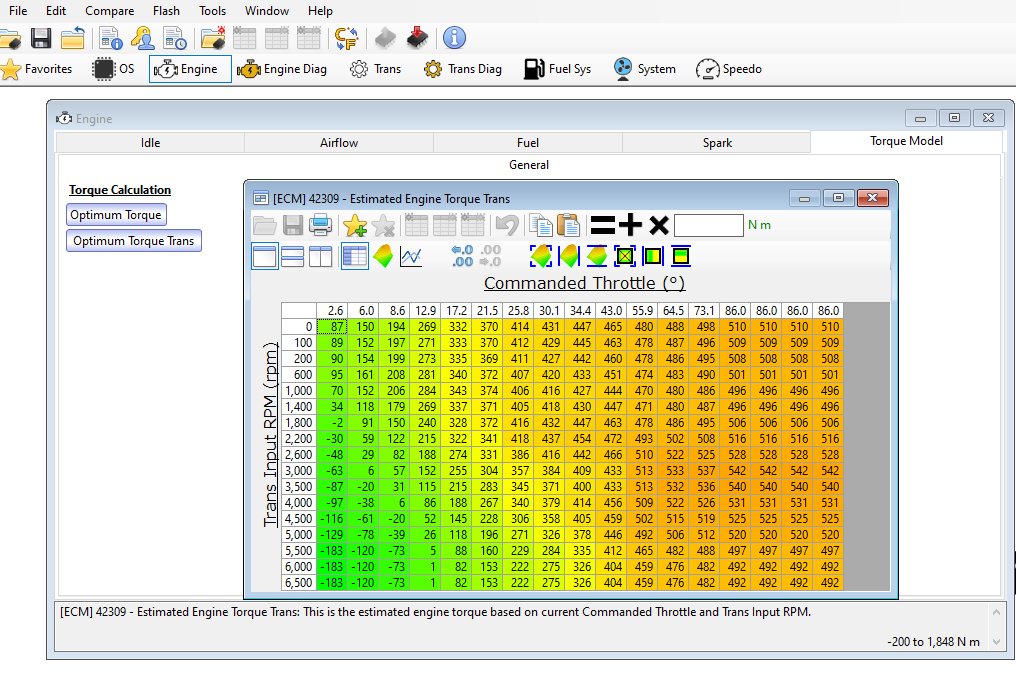The height and width of the screenshot is (680, 1016).
Task: Switch to the Airflow tab
Action: [x=339, y=143]
